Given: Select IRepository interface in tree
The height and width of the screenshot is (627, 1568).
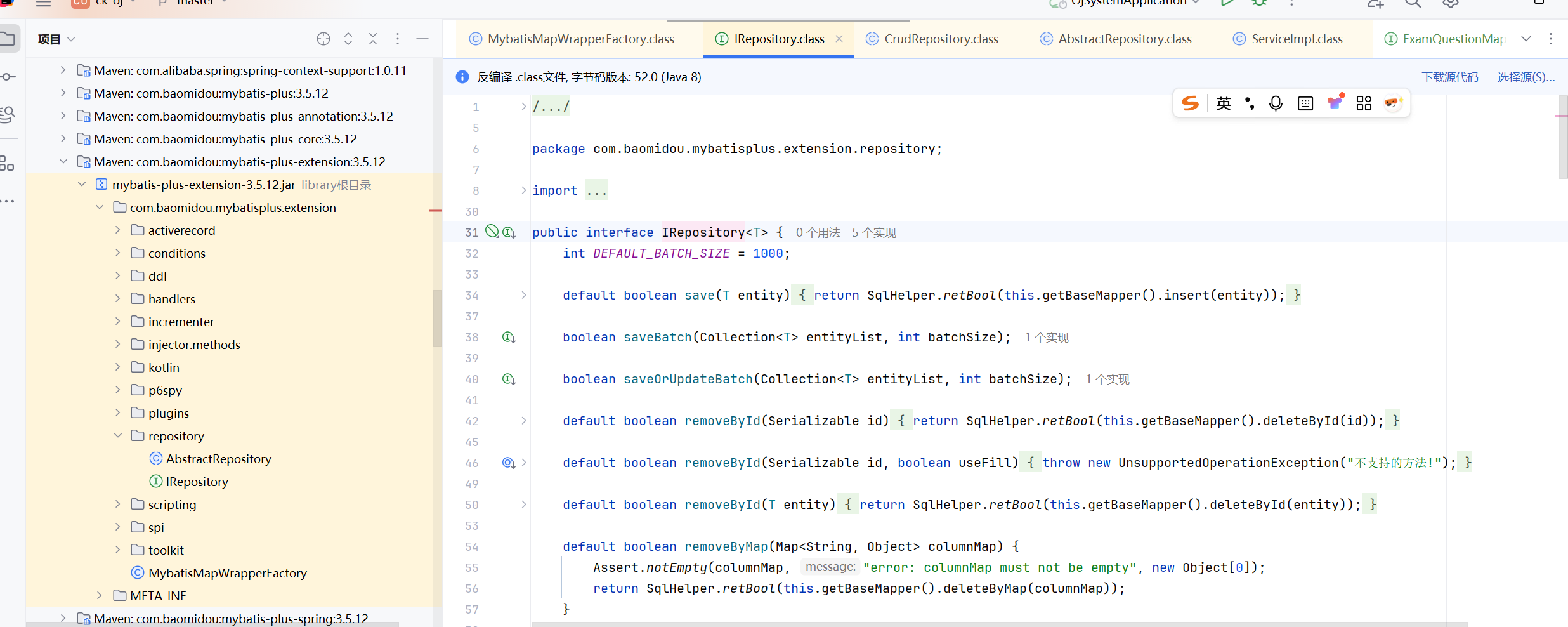Looking at the screenshot, I should click(197, 482).
